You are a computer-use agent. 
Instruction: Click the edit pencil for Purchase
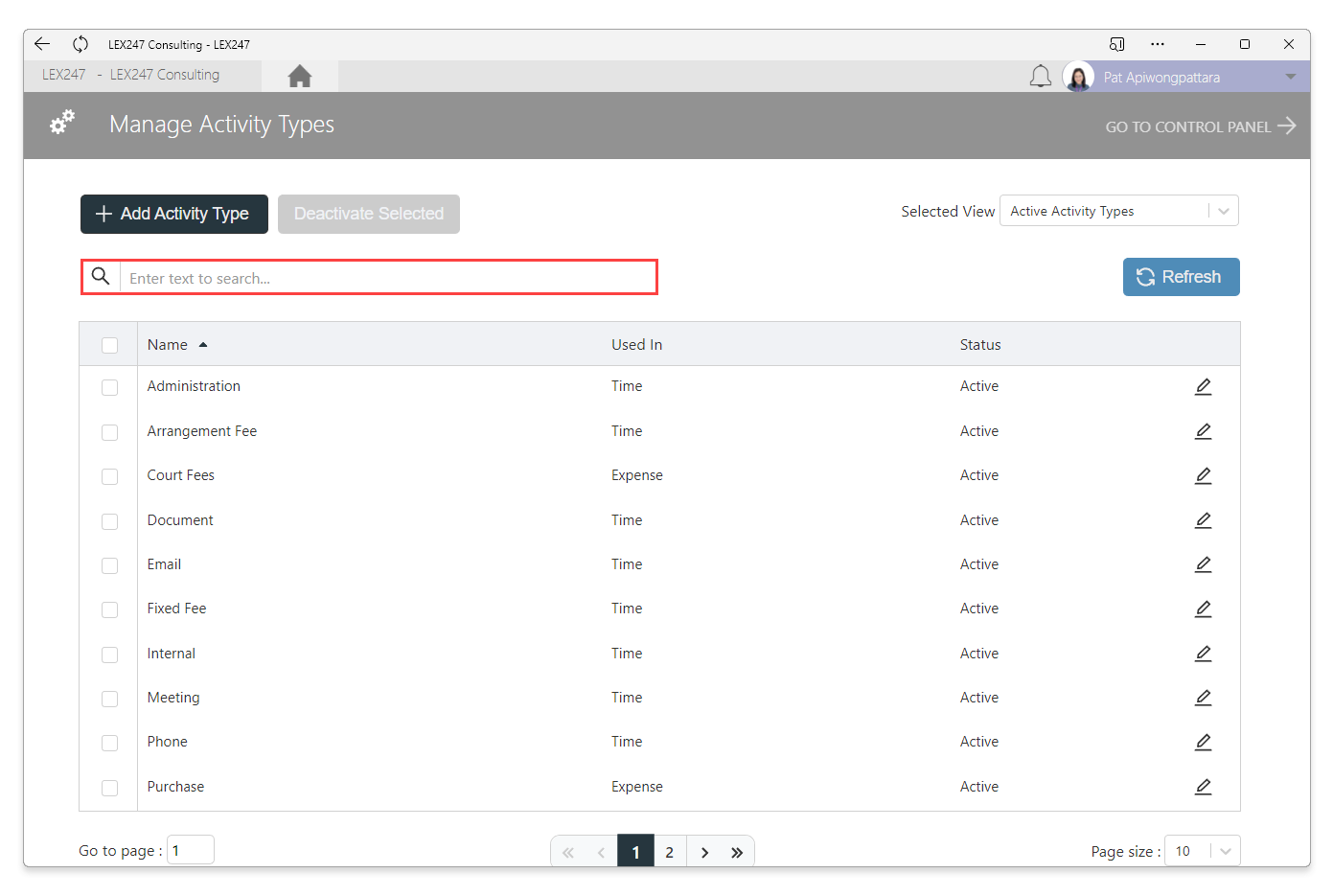point(1204,787)
